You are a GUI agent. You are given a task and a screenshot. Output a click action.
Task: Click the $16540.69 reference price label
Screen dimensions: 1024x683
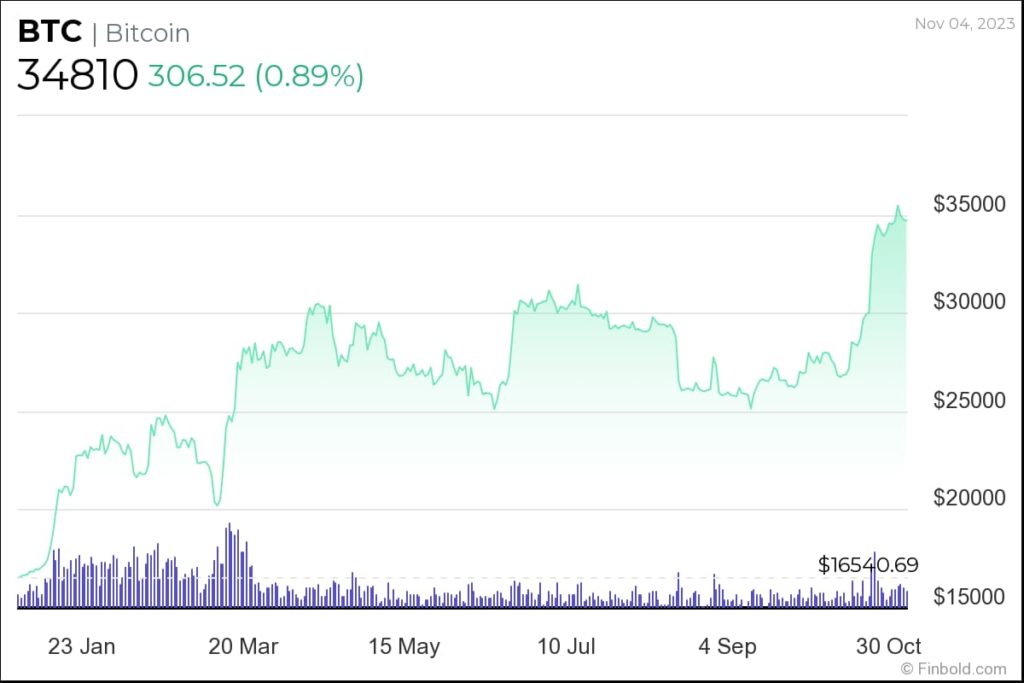tap(867, 565)
